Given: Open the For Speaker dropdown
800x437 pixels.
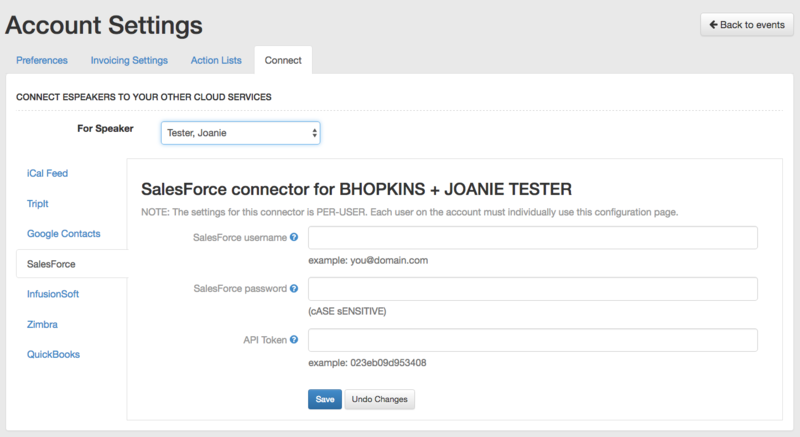Looking at the screenshot, I should click(x=240, y=133).
